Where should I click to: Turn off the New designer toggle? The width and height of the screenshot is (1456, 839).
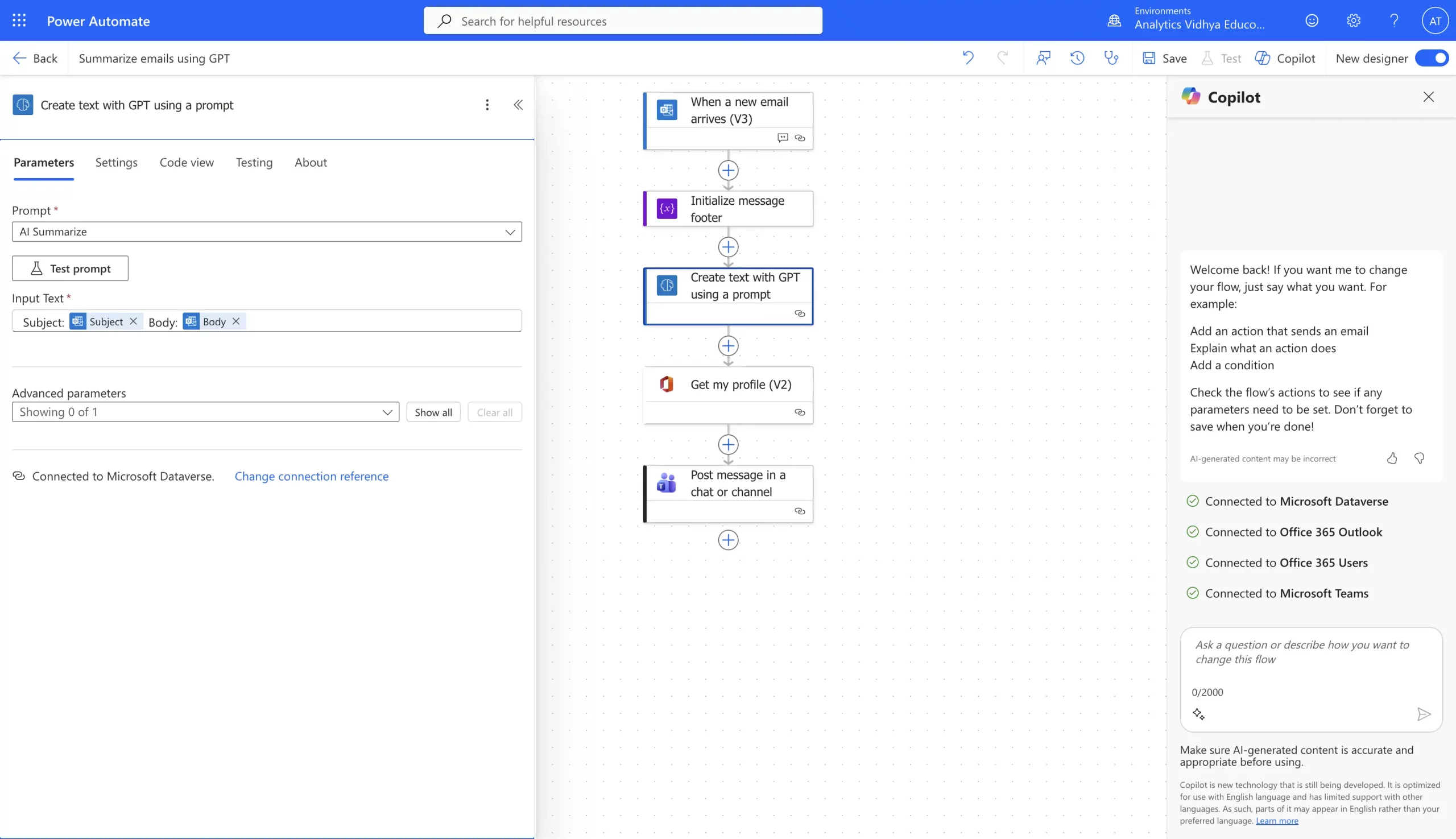[1430, 57]
